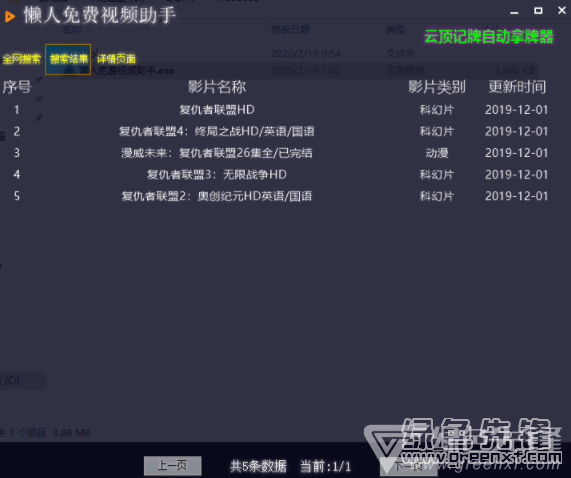This screenshot has width=571, height=478.
Task: Click the 上一页 previous page button
Action: pos(173,466)
